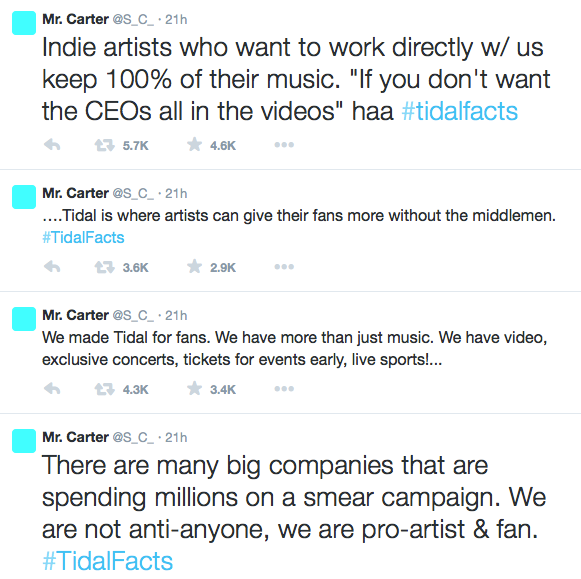The image size is (581, 579).
Task: Click the avatar next to the first tweet
Action: tap(24, 23)
